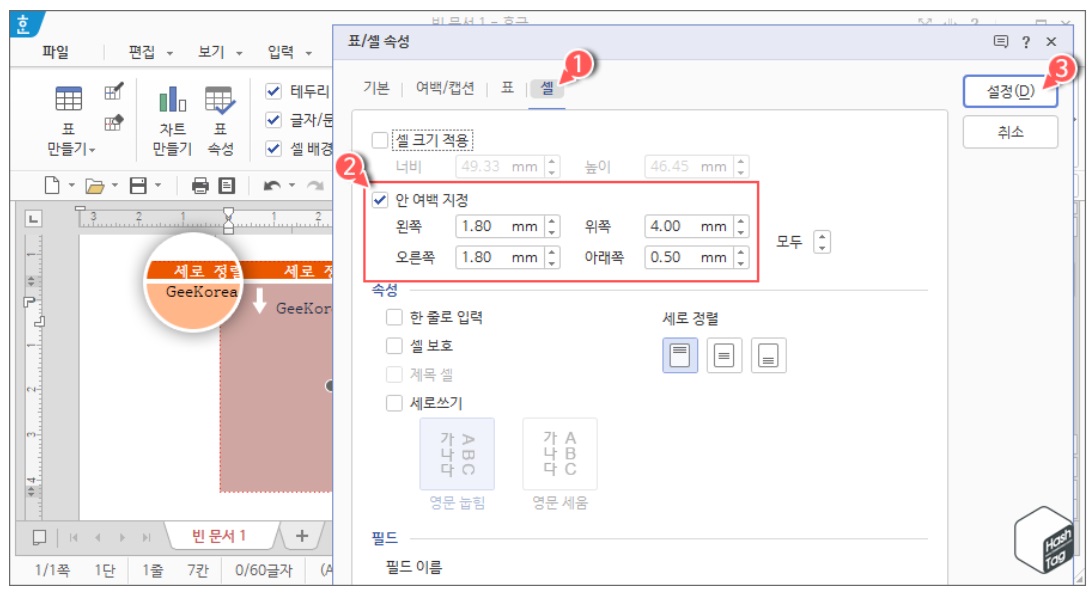Click the 아래쪽 margin value field
The image size is (1092, 593).
click(689, 258)
